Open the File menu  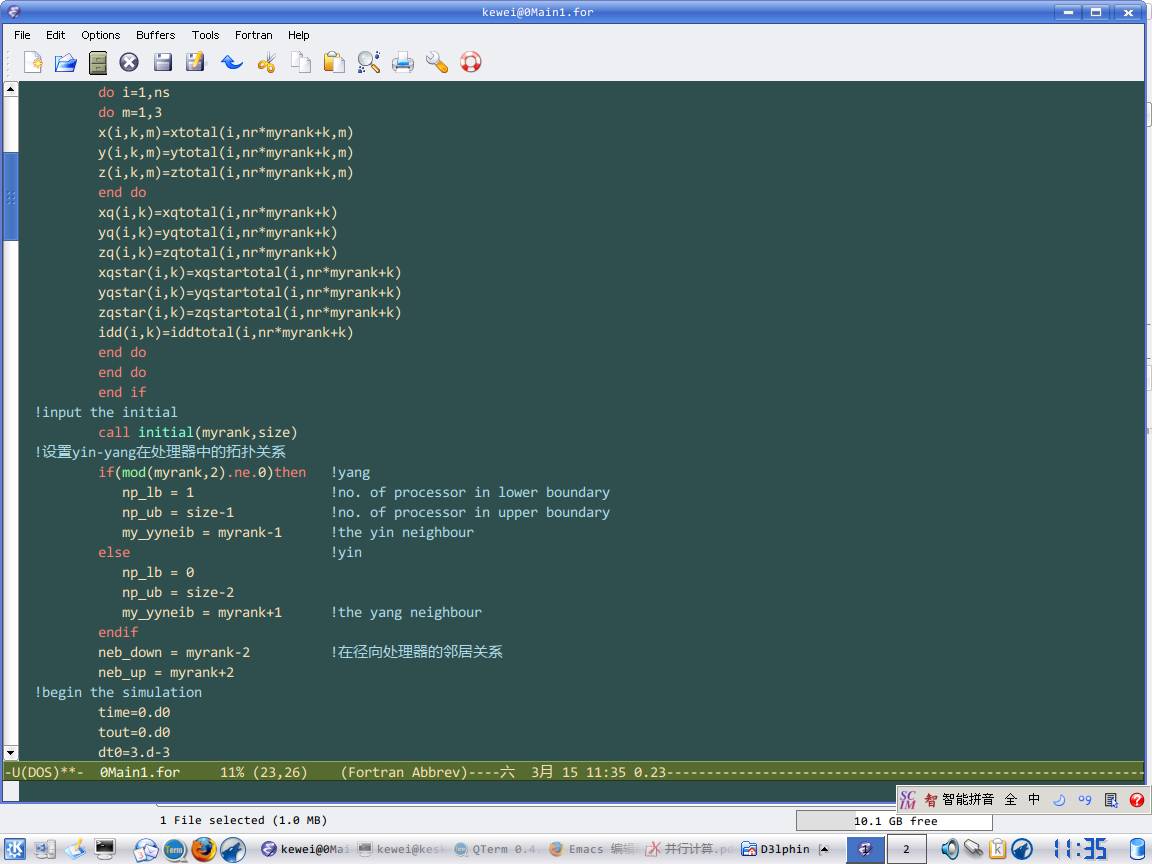pos(22,35)
